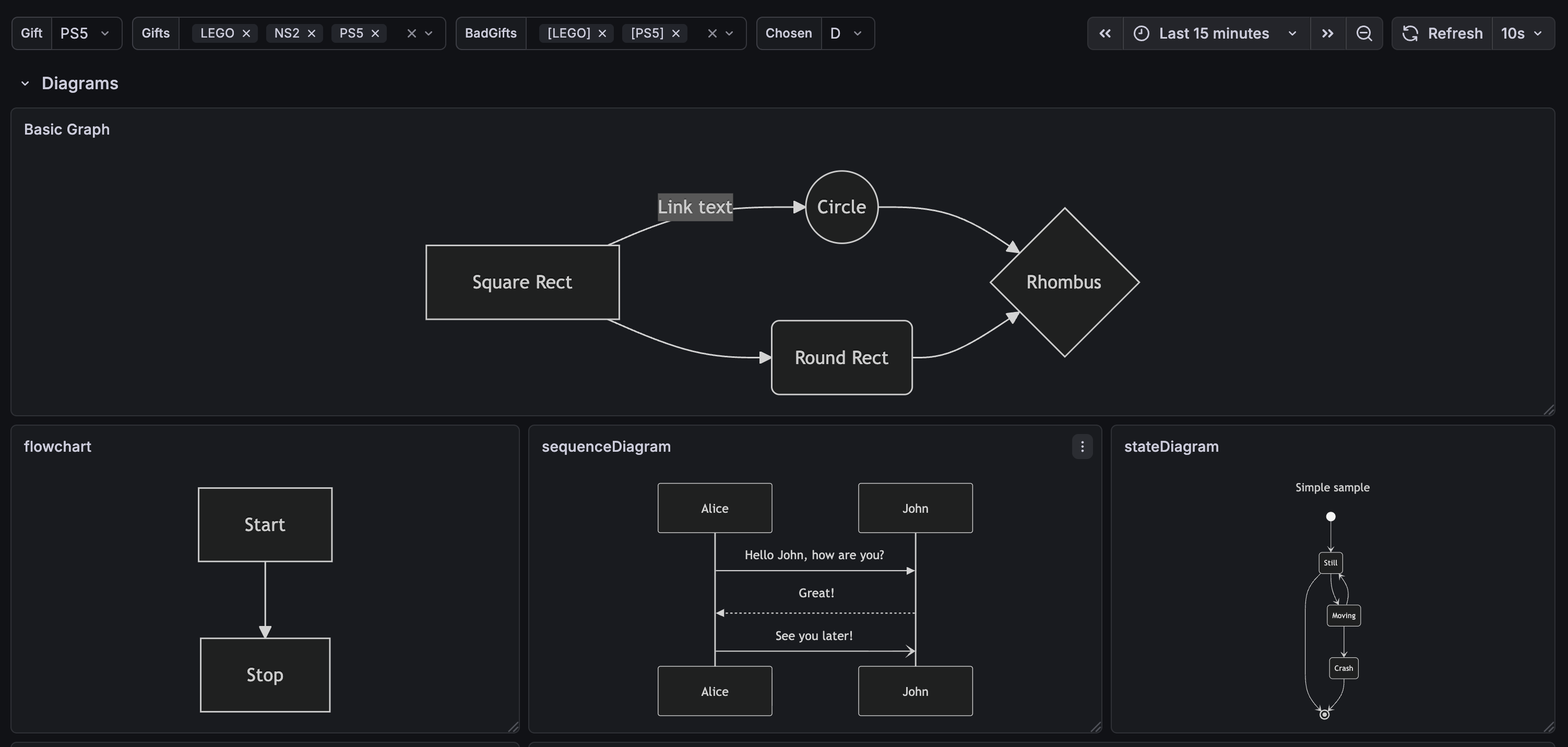Click the clock icon in the time picker
This screenshot has width=1568, height=747.
tap(1142, 33)
